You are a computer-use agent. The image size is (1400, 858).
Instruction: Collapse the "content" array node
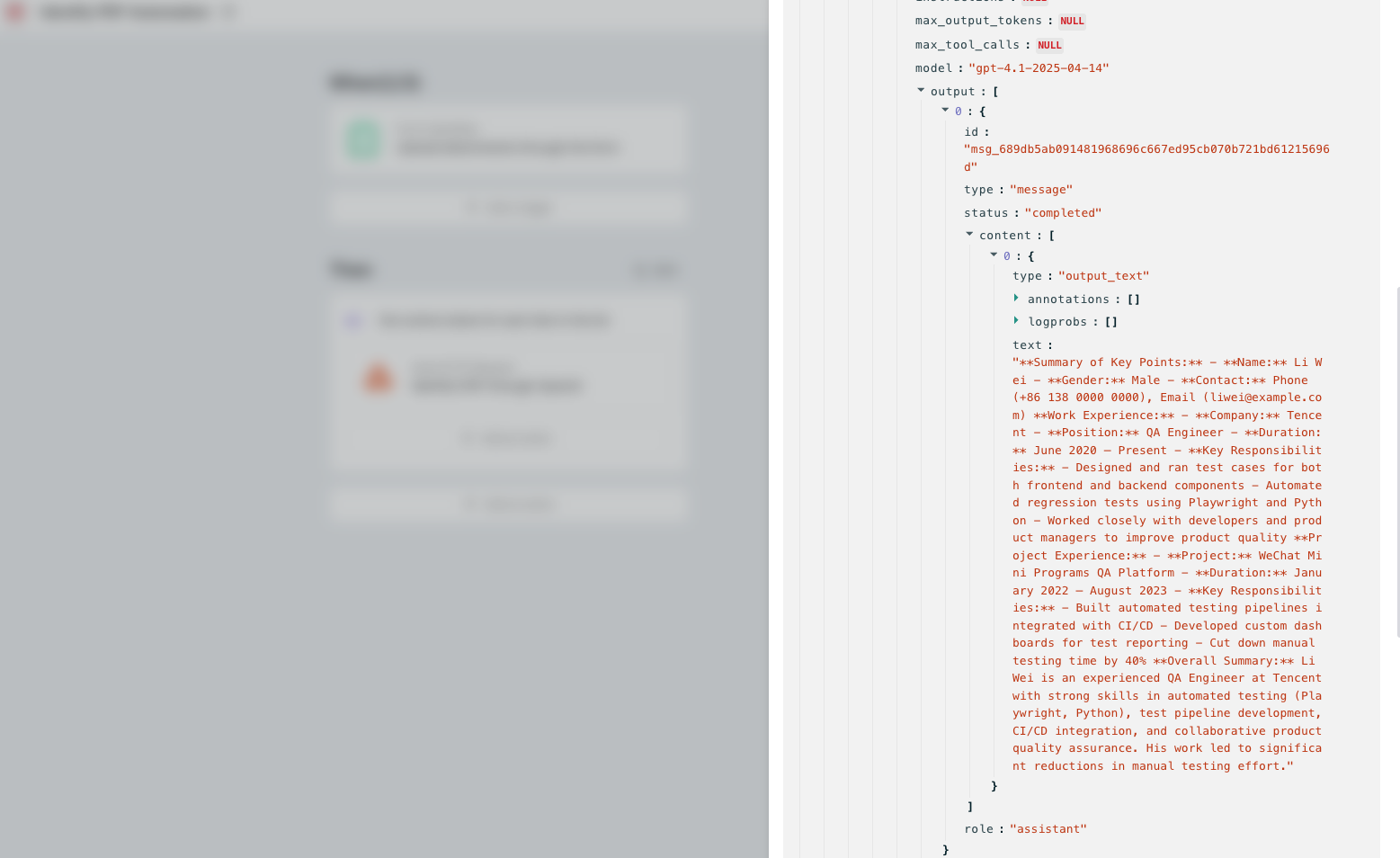(x=969, y=234)
